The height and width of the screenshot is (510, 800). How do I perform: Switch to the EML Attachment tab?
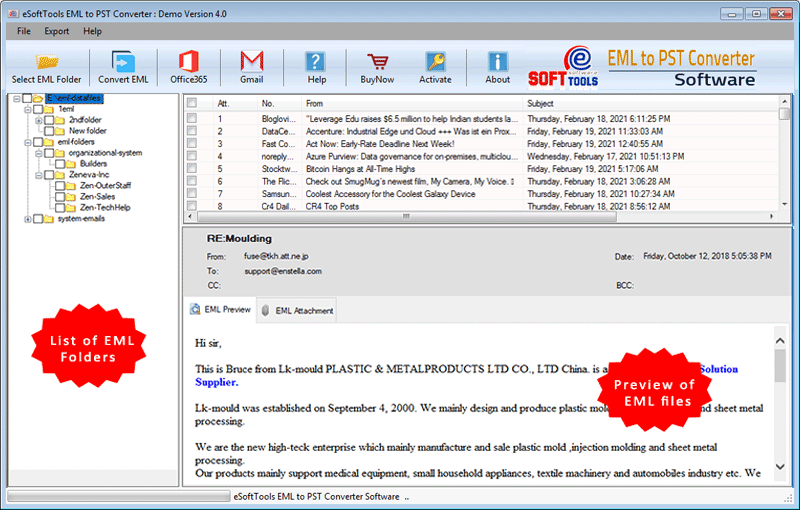coord(297,311)
